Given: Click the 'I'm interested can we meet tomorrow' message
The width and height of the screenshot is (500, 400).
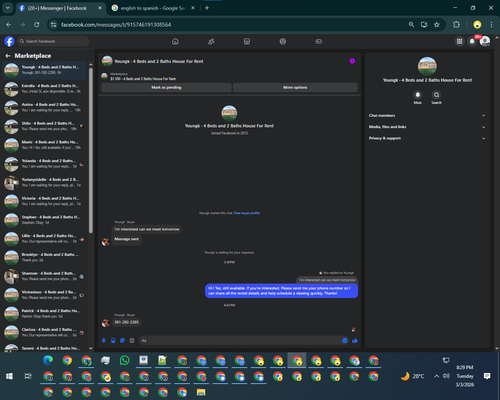Looking at the screenshot, I should (x=147, y=229).
